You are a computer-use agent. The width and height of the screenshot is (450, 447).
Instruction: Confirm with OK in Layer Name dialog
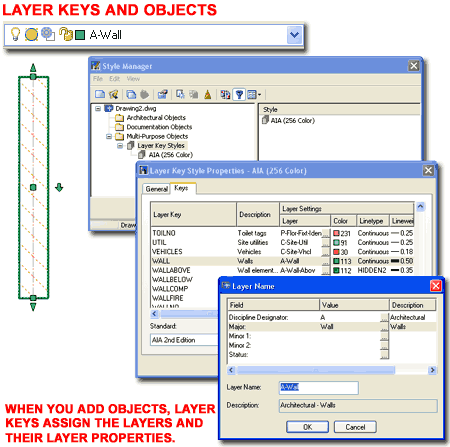click(307, 427)
